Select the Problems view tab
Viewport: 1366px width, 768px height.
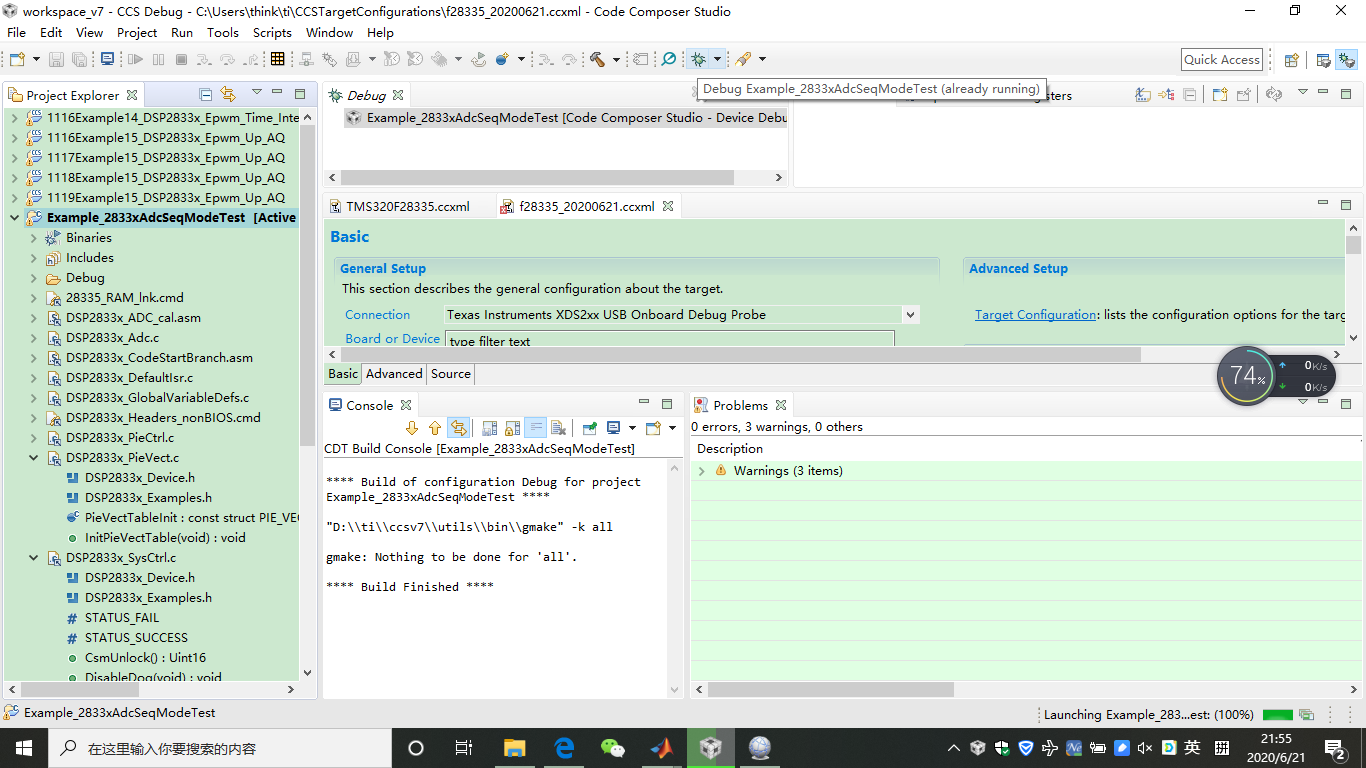[x=741, y=405]
